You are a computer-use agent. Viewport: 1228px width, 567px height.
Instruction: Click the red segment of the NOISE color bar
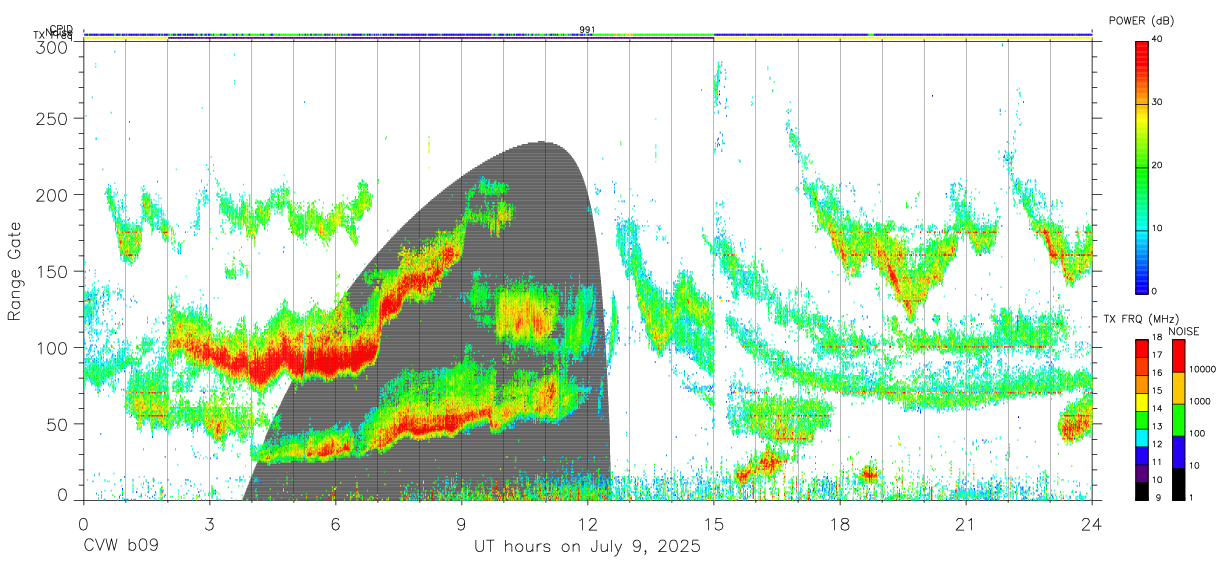[x=1178, y=356]
